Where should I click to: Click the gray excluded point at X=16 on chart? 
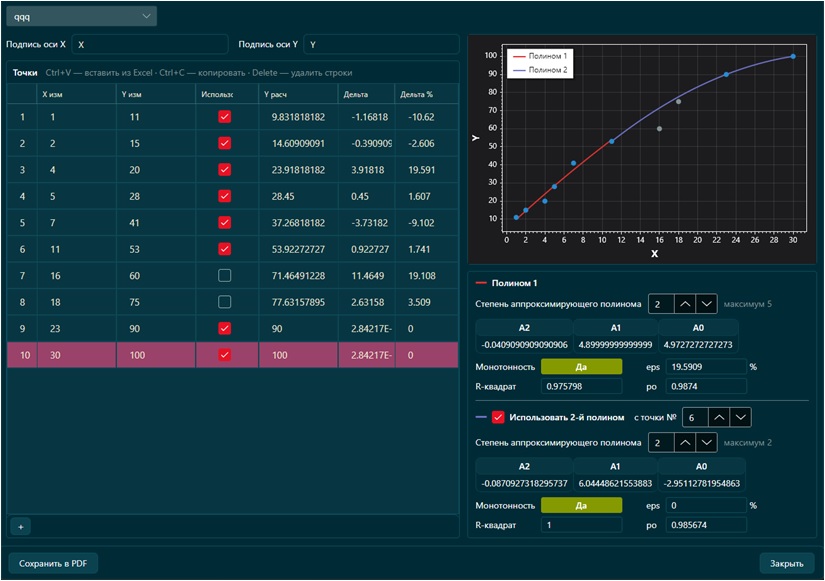coord(659,128)
